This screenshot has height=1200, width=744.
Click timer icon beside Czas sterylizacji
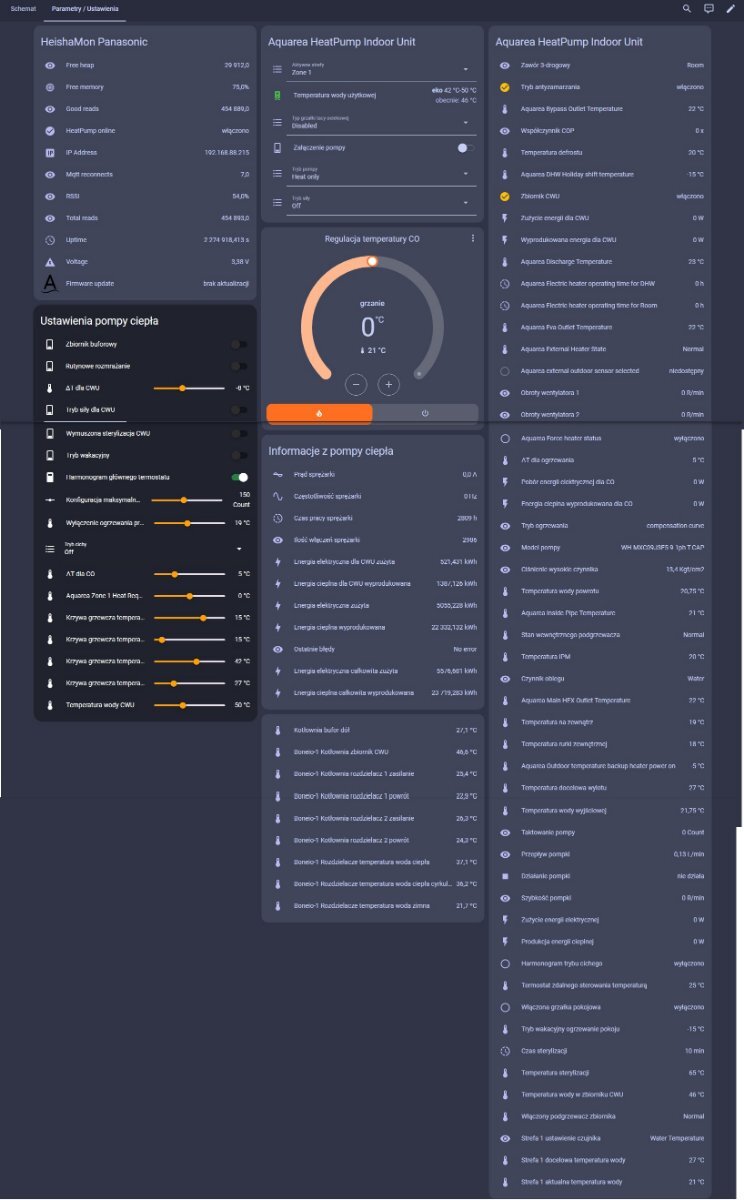[x=505, y=1051]
